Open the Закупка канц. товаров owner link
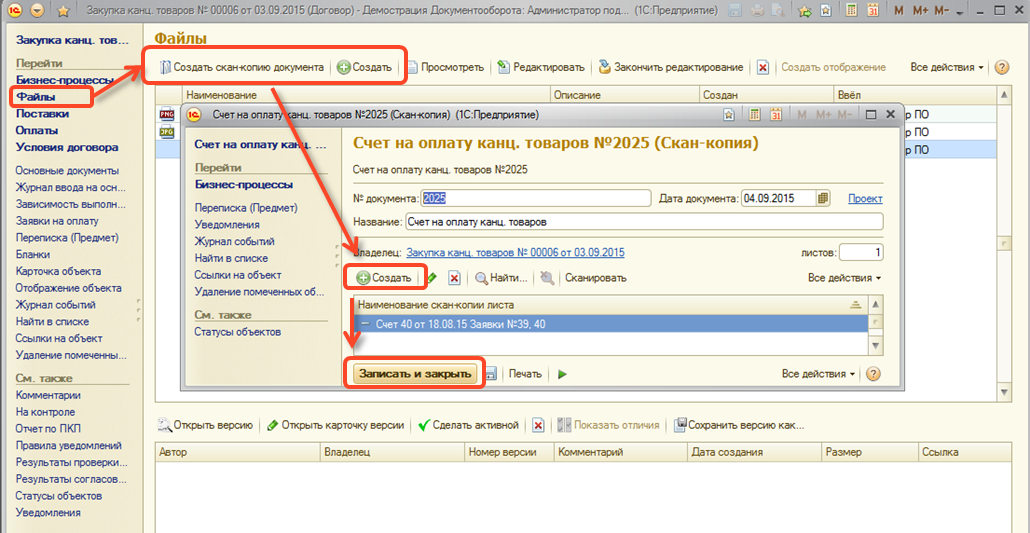Screen dimensions: 1030x533 point(515,252)
